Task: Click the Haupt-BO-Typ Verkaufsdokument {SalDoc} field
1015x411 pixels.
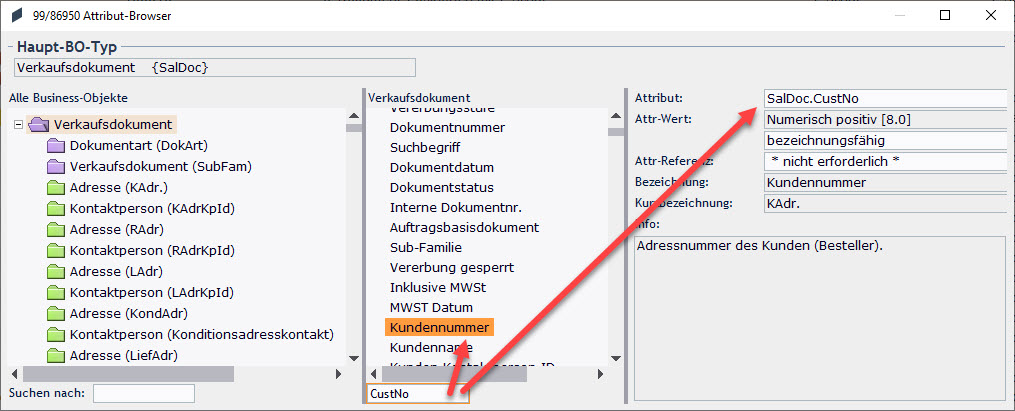Action: click(x=214, y=67)
